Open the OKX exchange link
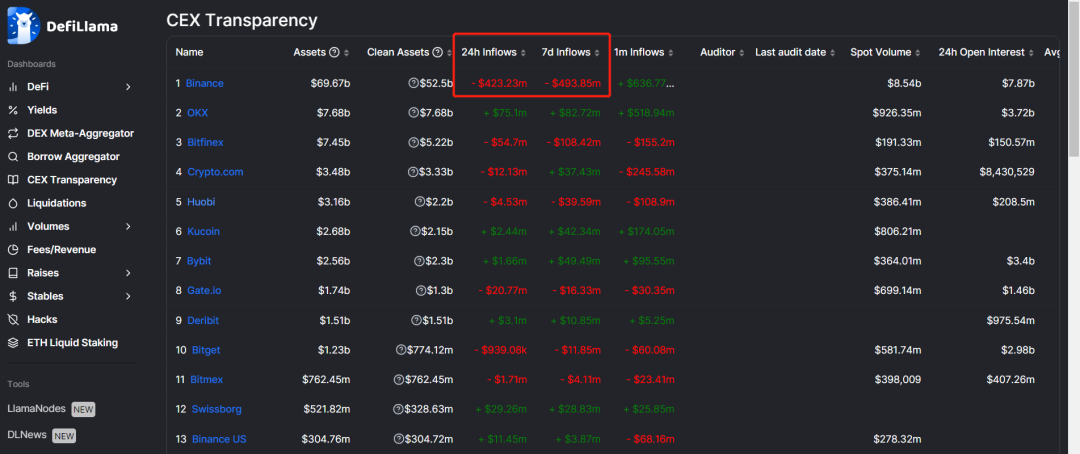The image size is (1080, 454). (x=198, y=113)
